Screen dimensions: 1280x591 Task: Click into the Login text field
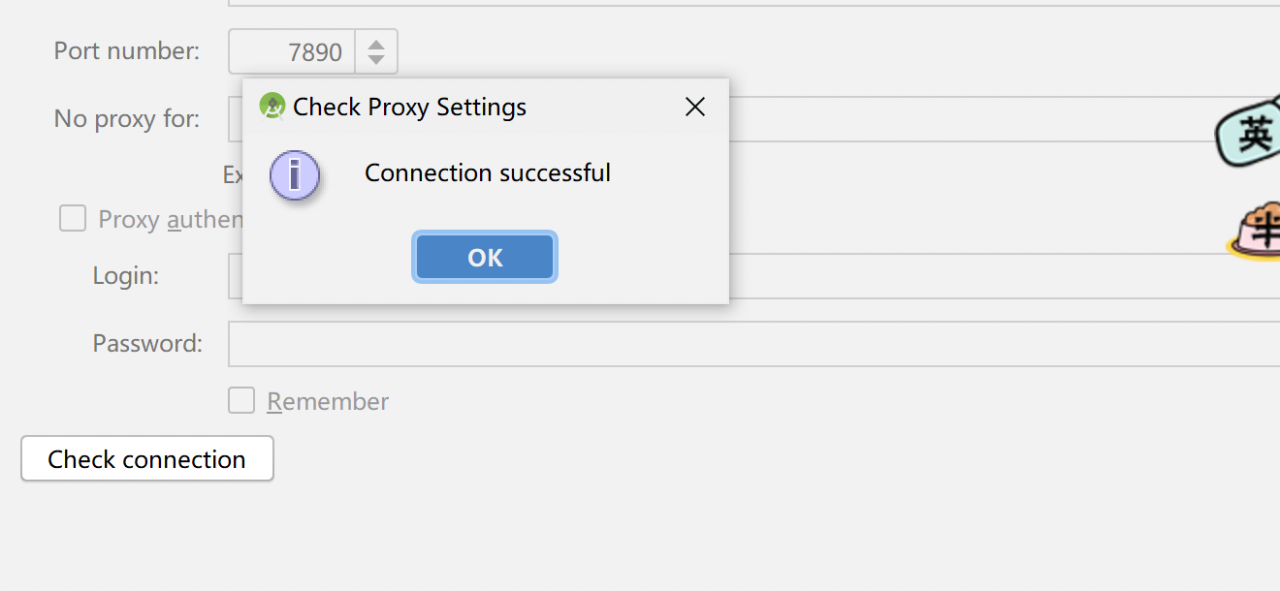tap(1000, 276)
